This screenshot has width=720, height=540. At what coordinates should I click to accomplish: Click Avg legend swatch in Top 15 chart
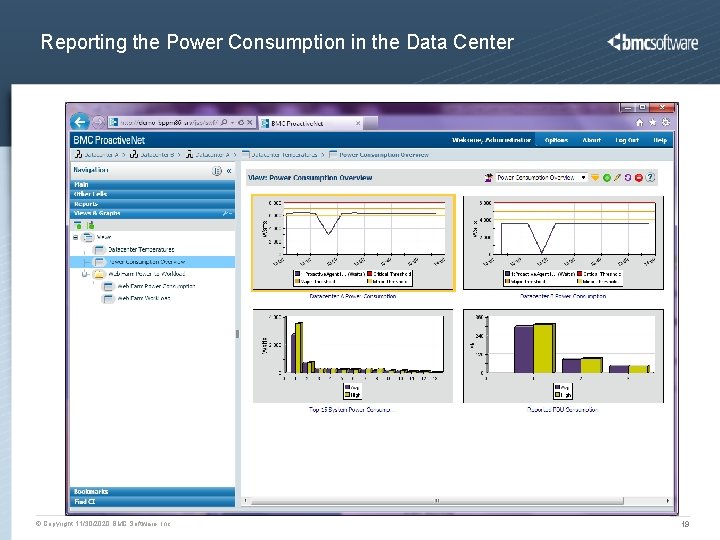point(348,388)
